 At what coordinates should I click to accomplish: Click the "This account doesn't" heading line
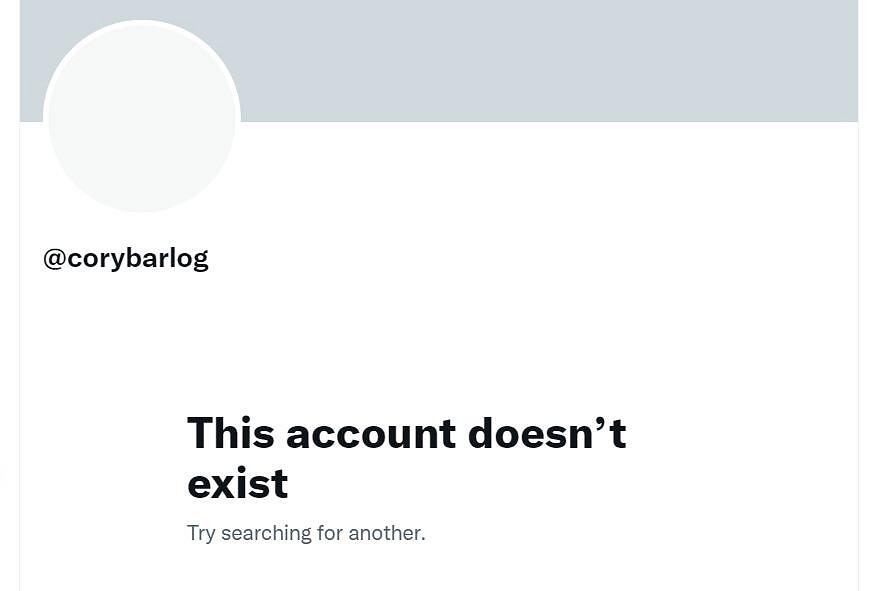point(407,433)
